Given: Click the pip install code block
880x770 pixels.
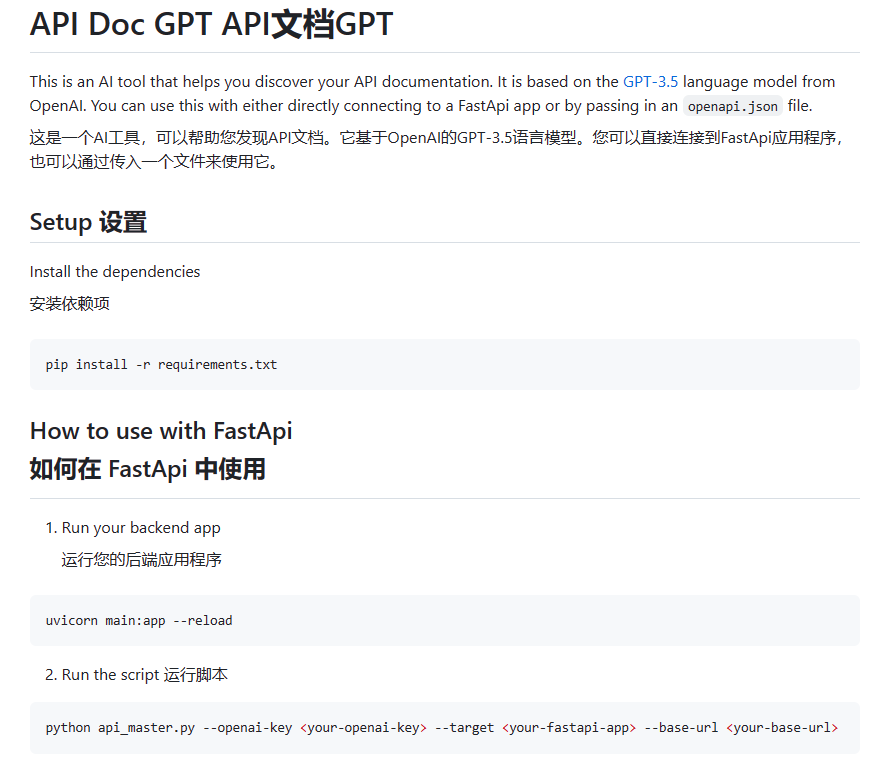Looking at the screenshot, I should [444, 364].
